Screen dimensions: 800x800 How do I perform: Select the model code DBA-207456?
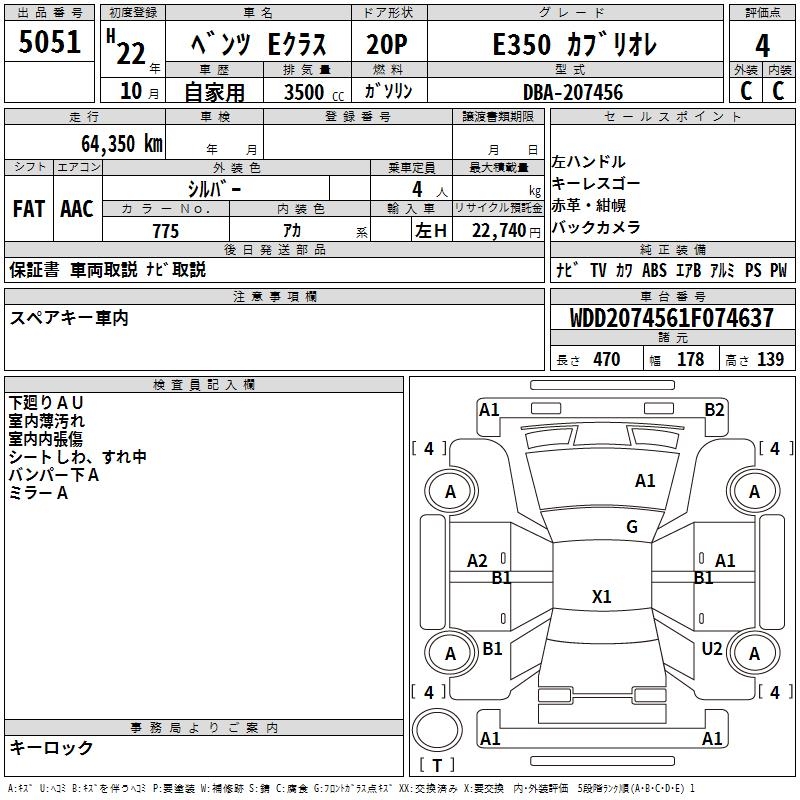573,92
